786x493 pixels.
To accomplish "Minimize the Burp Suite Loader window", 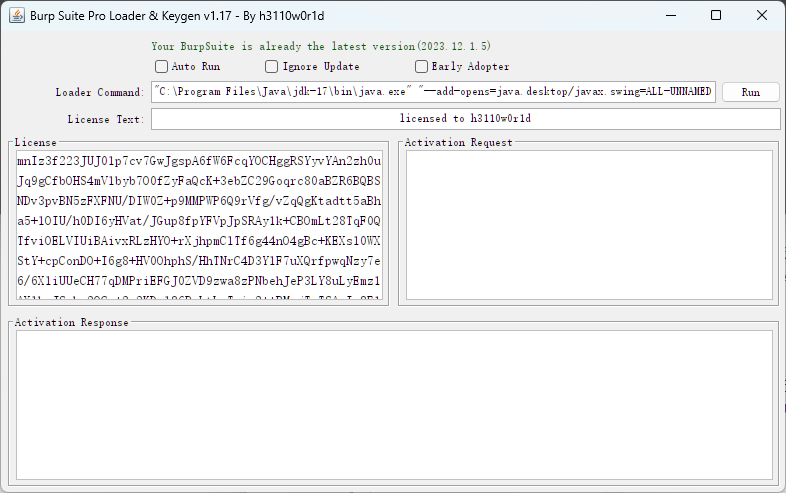I will coord(671,16).
